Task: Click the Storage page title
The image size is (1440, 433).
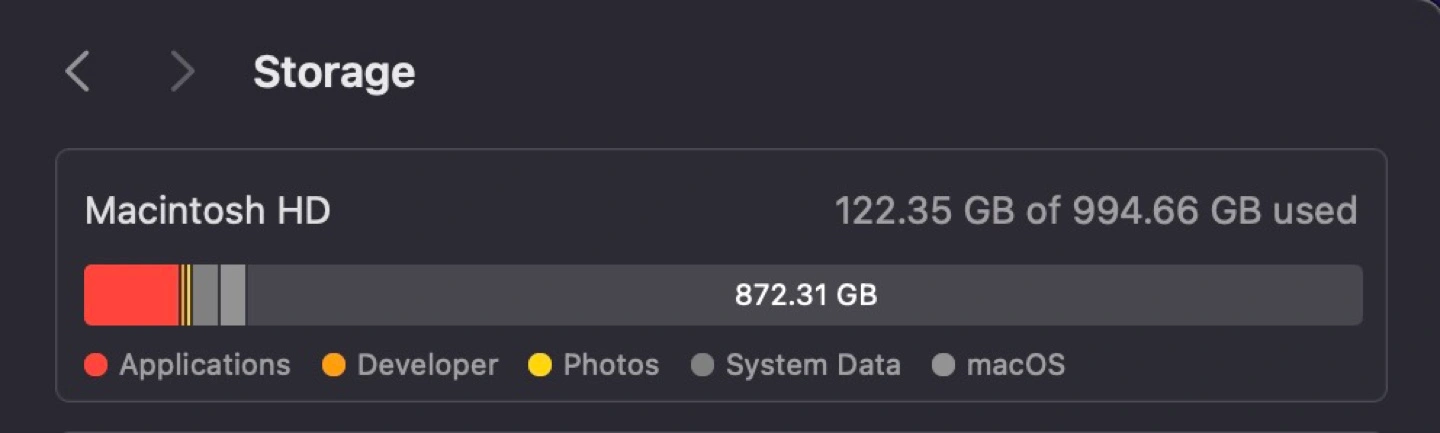Action: (x=334, y=72)
